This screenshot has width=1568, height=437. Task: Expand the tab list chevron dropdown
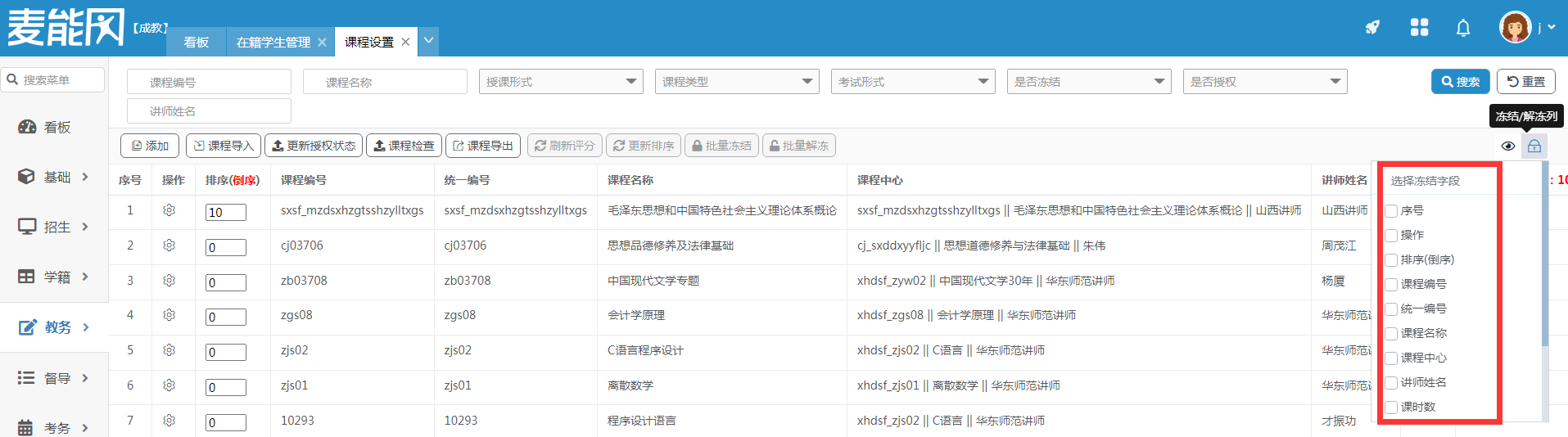click(x=428, y=41)
